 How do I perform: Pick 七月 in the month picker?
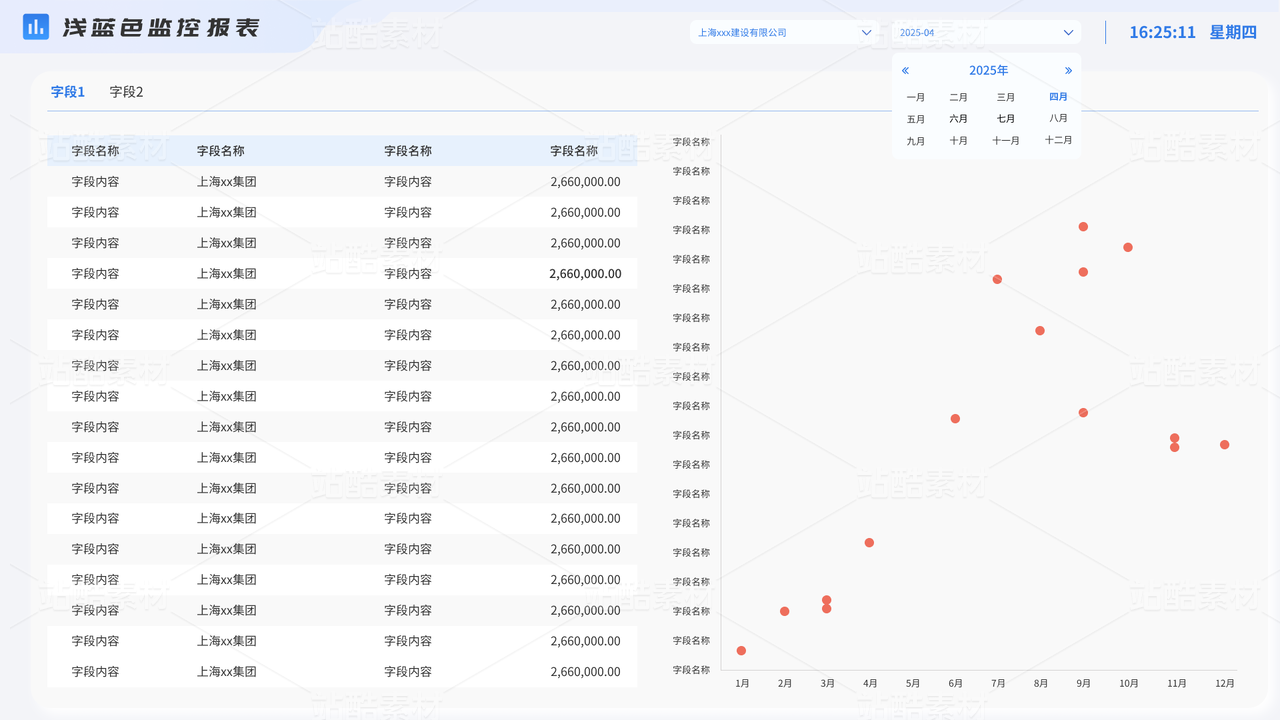click(1006, 119)
